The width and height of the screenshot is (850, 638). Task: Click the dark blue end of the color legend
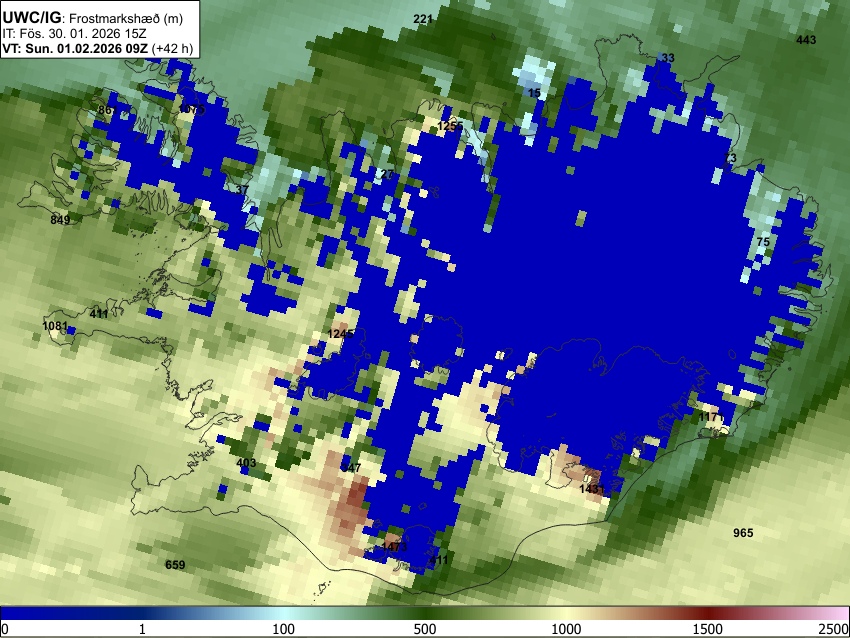tap(33, 613)
